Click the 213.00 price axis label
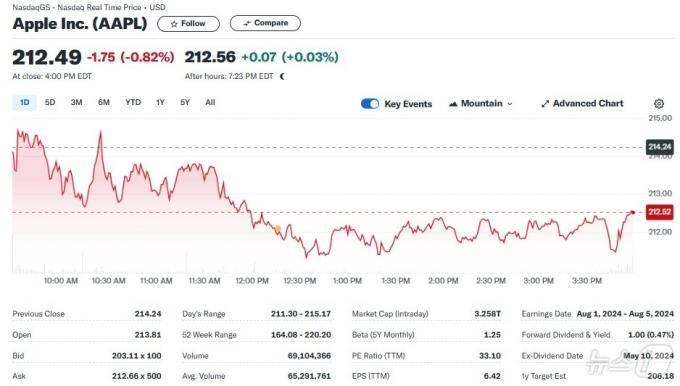This screenshot has width=680, height=386. (x=660, y=193)
